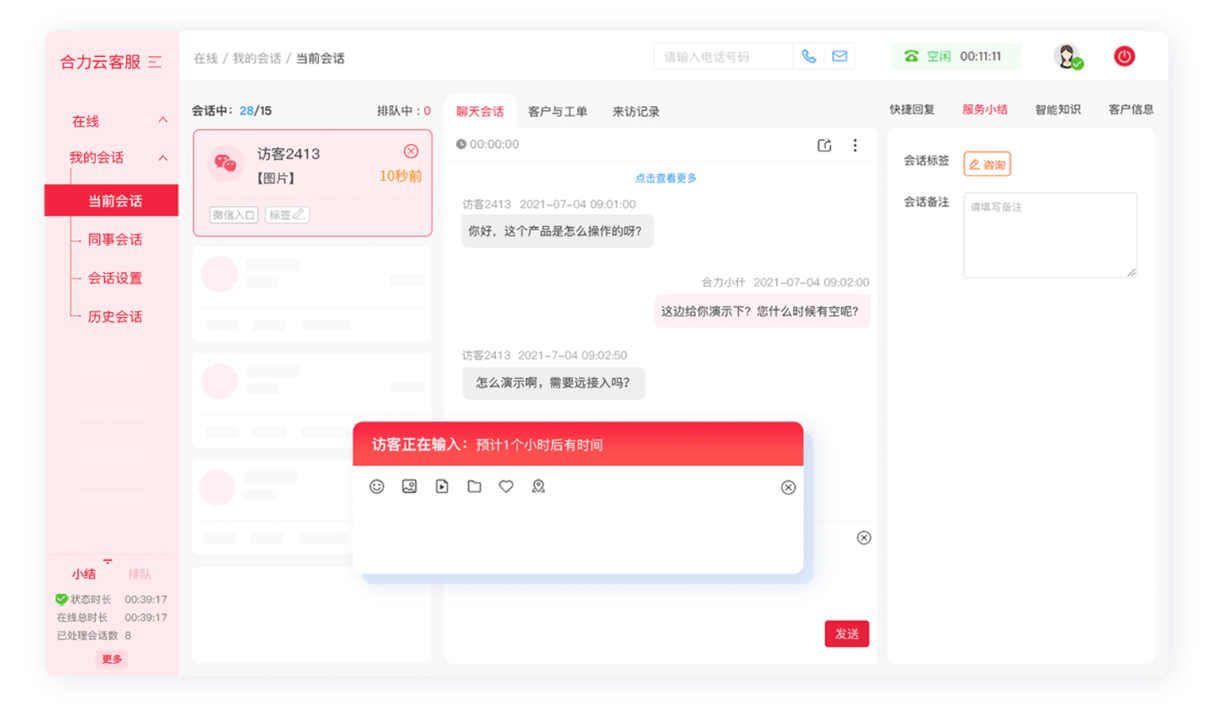Screen dimensions: 1210x710
Task: Click the phone number input field
Action: pyautogui.click(x=723, y=57)
